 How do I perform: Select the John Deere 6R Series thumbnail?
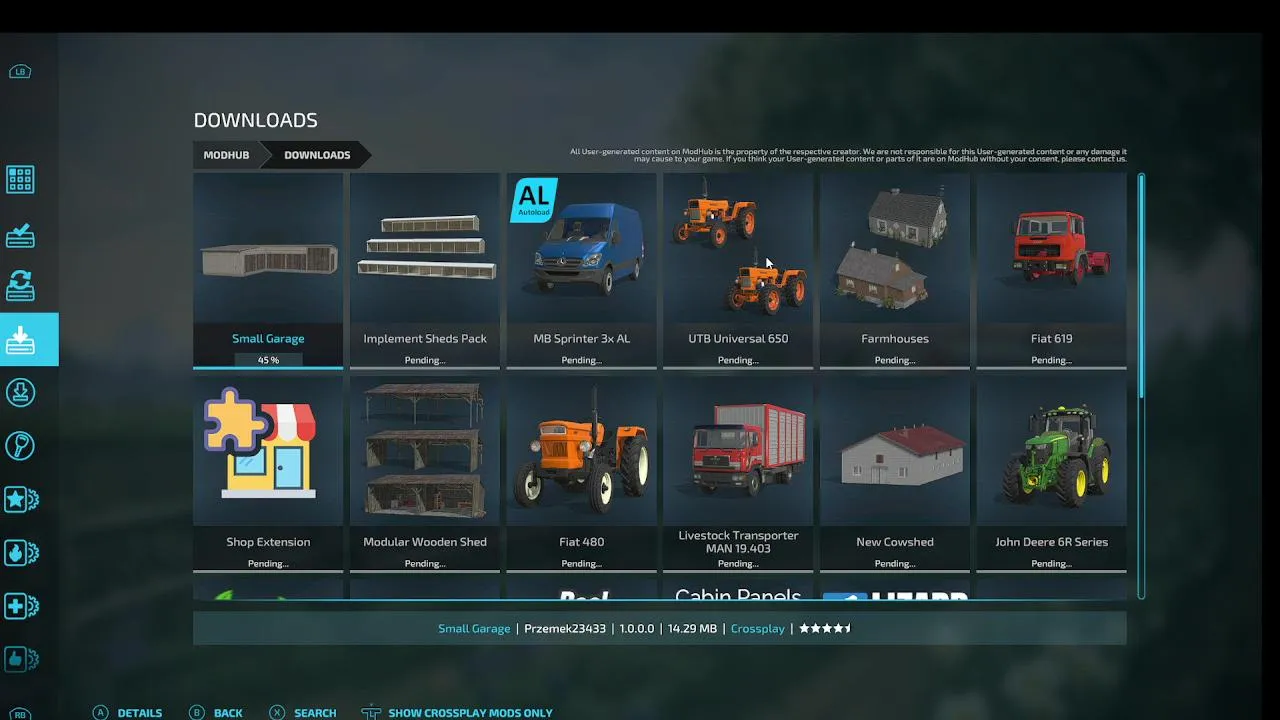pyautogui.click(x=1052, y=451)
